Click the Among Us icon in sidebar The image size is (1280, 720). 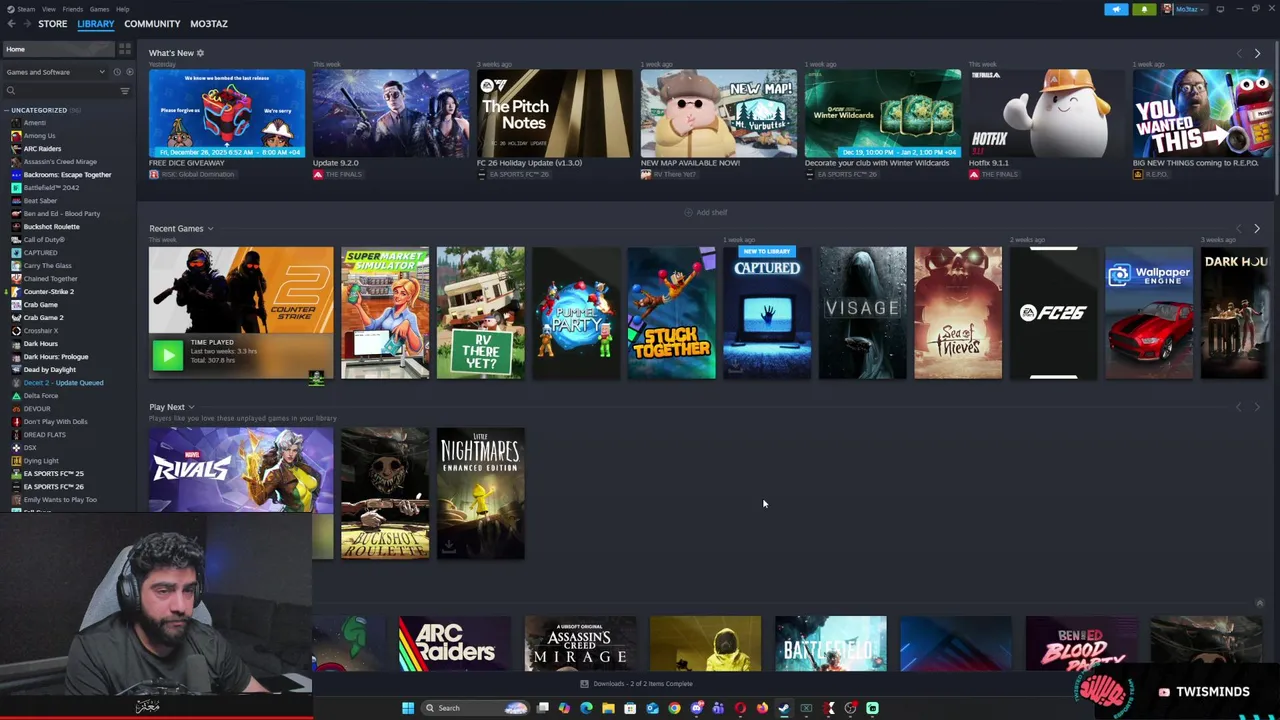(16, 136)
